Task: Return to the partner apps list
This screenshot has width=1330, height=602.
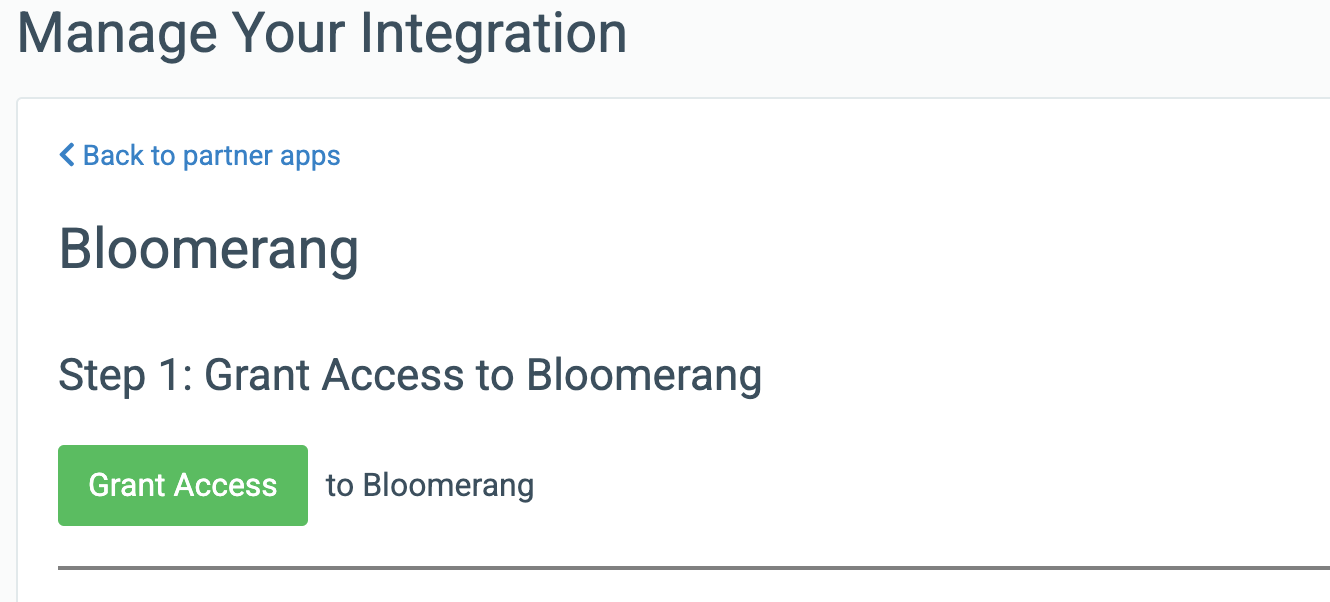Action: coord(200,155)
